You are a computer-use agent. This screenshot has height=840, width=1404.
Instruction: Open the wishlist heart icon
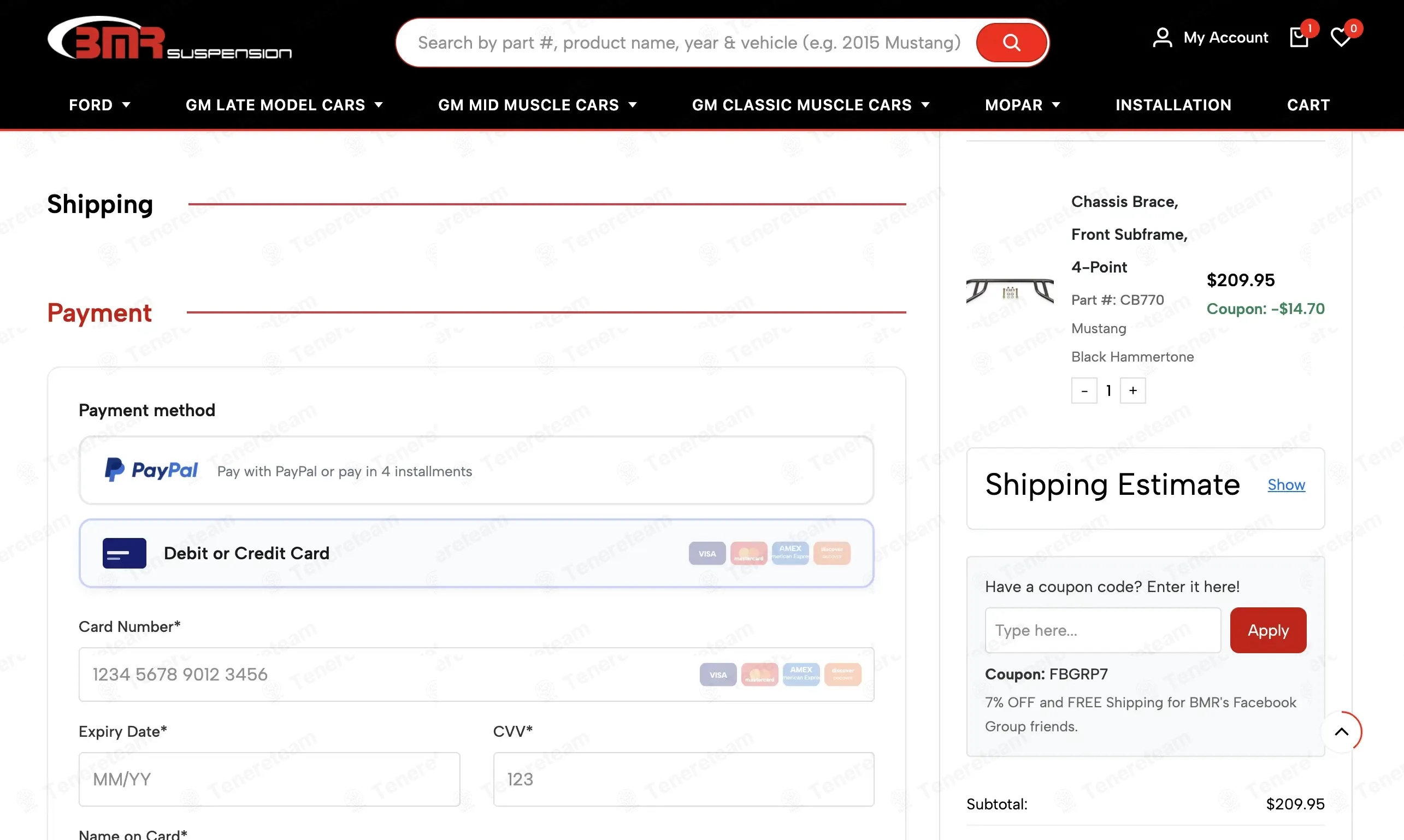coord(1341,38)
